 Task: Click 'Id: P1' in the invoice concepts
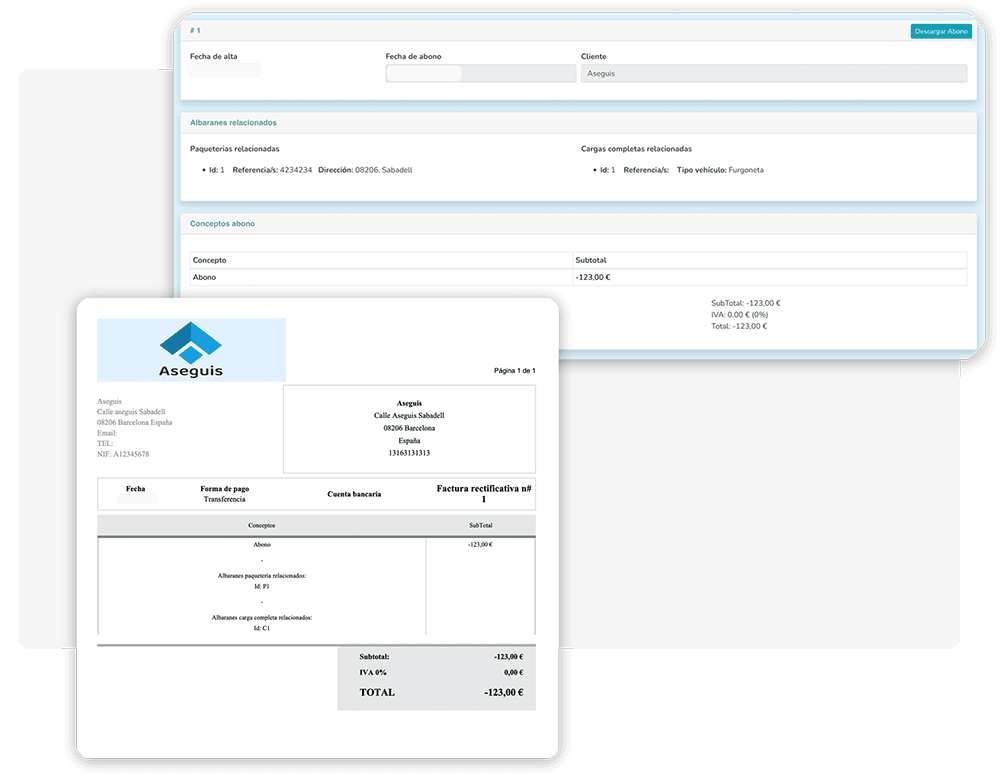[261, 587]
